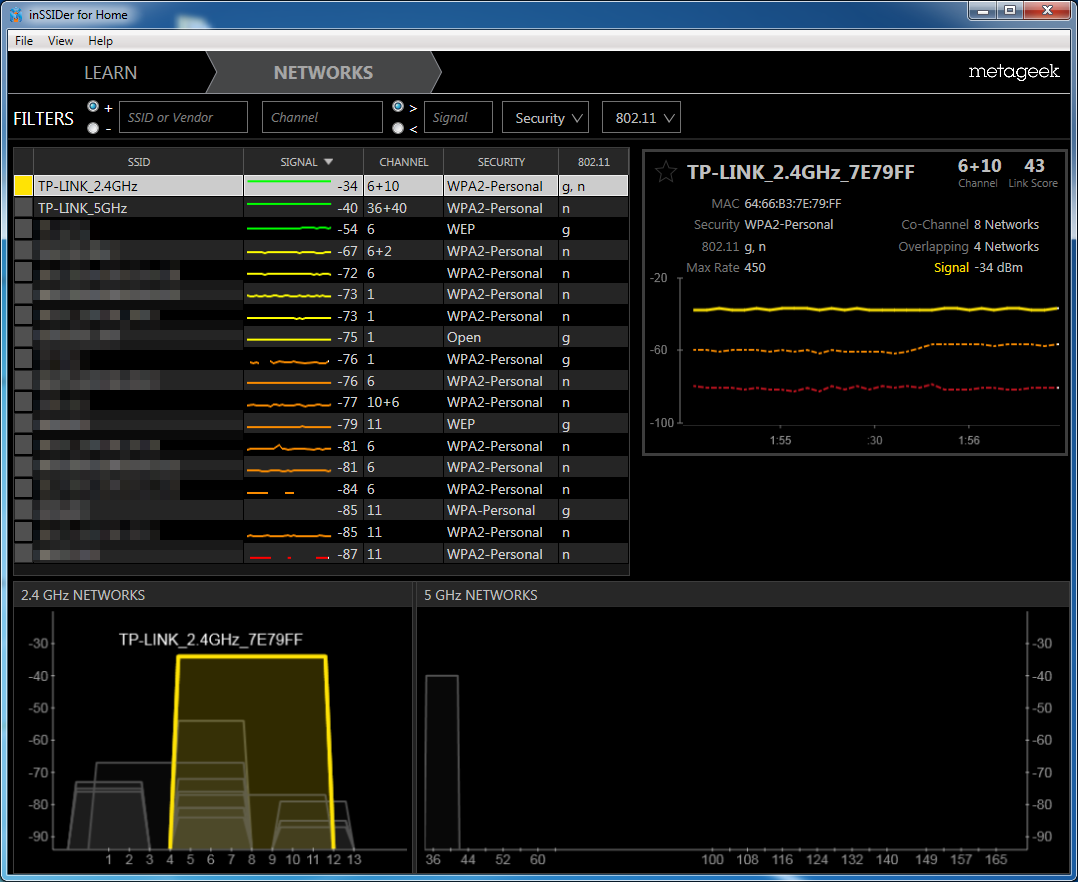This screenshot has width=1078, height=882.
Task: Click the TP-LINK_2.4GHz_7E79FF label in 2.4 GHz chart
Action: pos(210,640)
